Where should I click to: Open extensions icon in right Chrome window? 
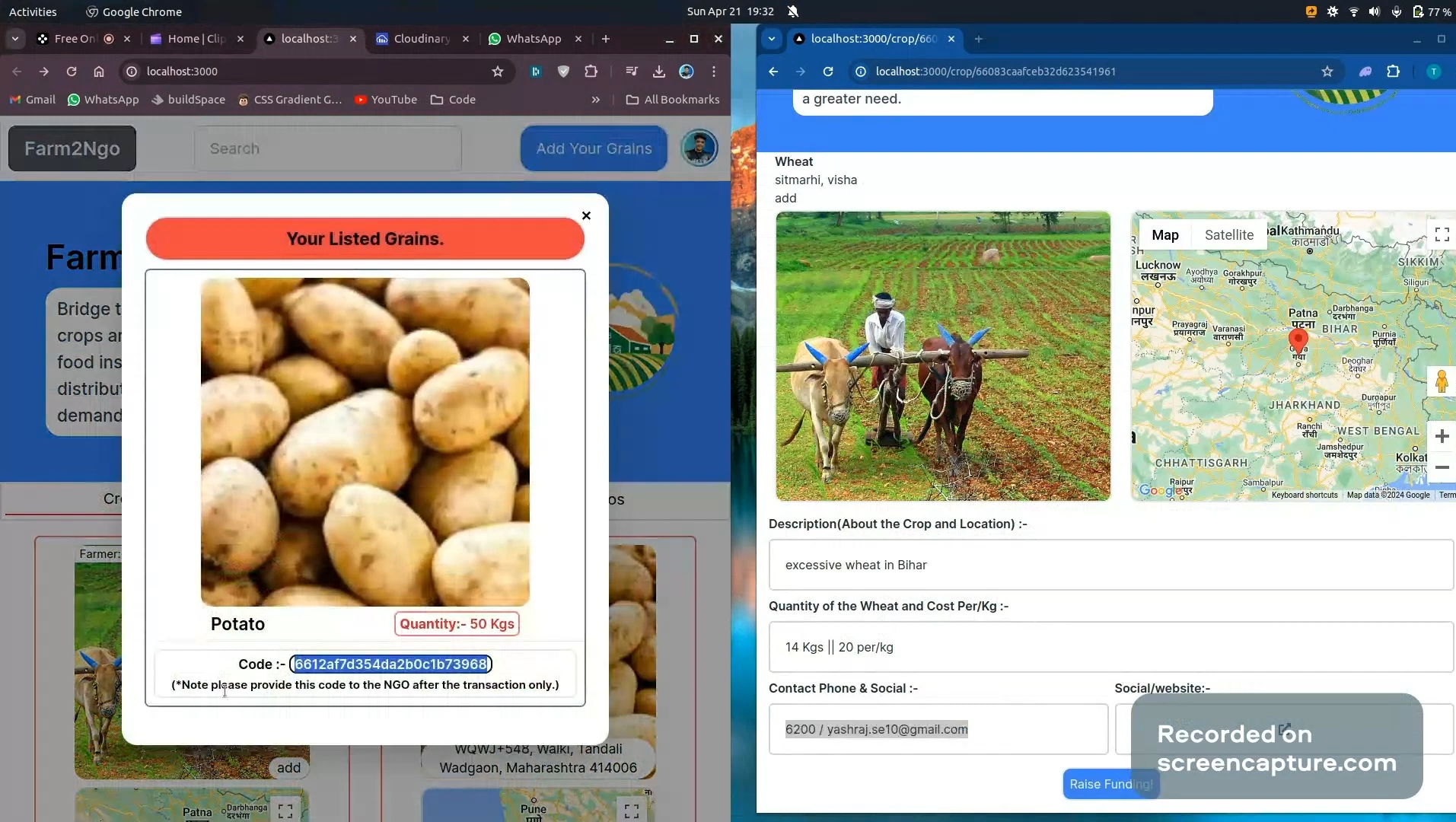click(x=1394, y=72)
